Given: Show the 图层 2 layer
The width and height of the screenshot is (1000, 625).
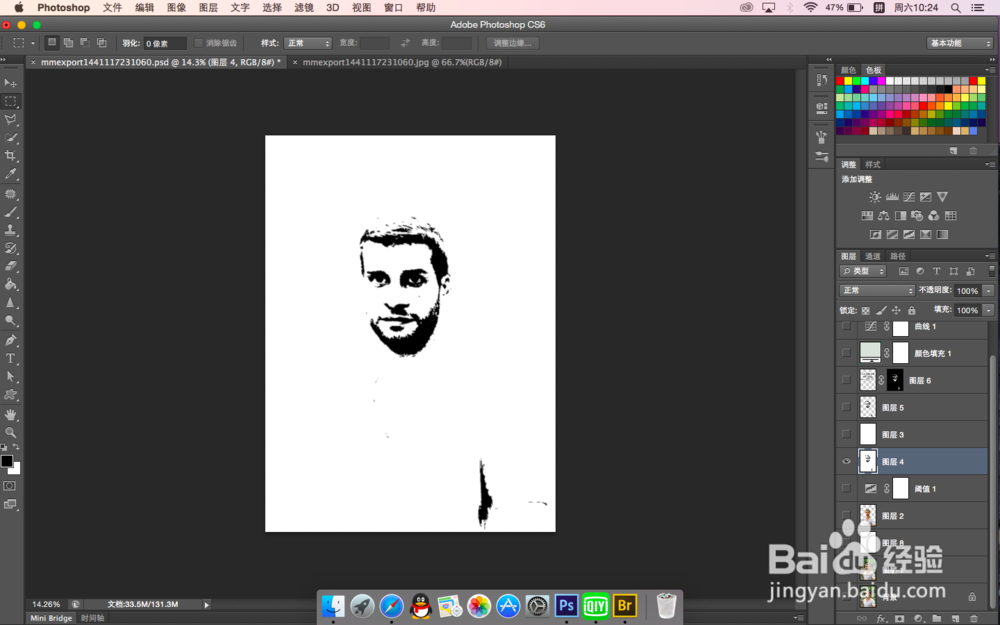Looking at the screenshot, I should click(846, 515).
